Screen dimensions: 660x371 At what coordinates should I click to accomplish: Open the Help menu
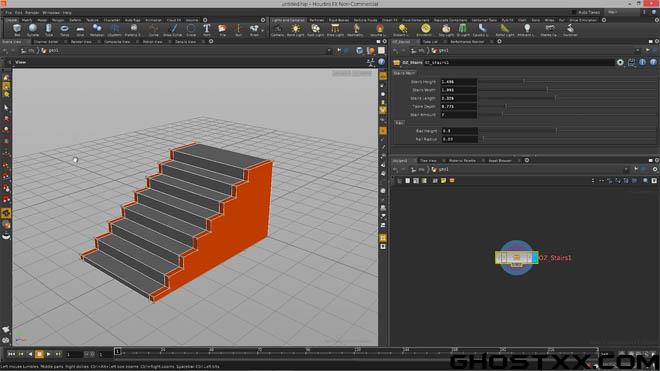(x=67, y=13)
